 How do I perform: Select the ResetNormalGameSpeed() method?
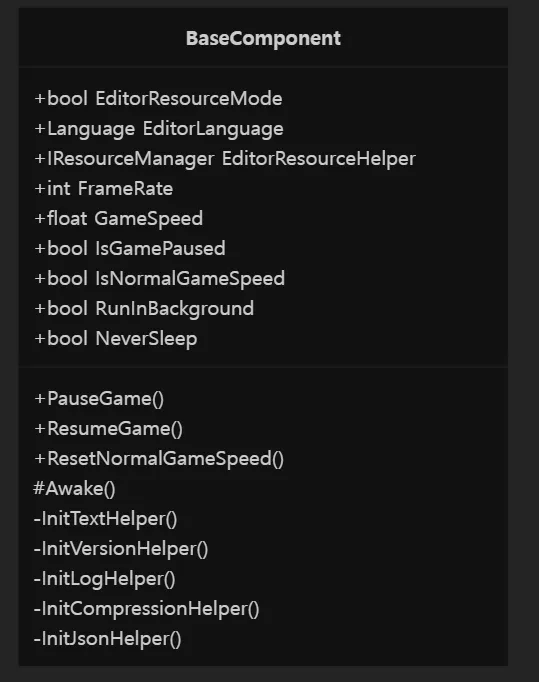(159, 459)
